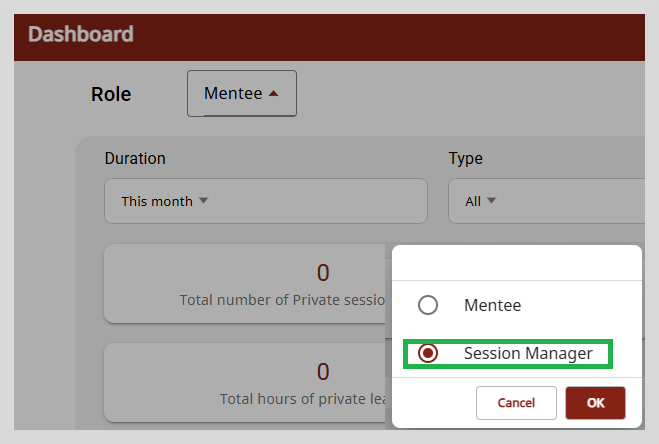Select the Session Manager radio button

(x=428, y=353)
